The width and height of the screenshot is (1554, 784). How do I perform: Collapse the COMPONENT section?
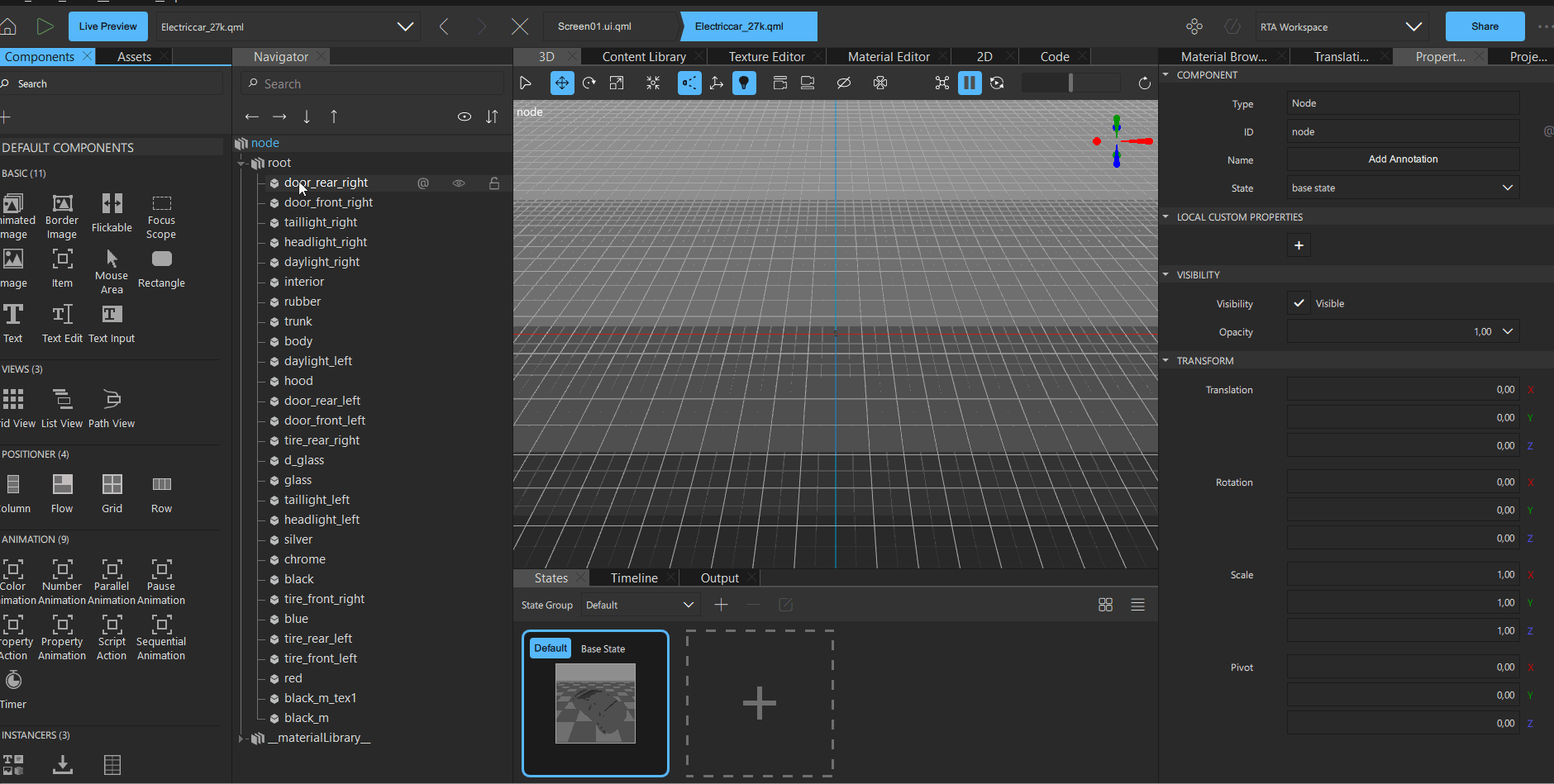(1166, 75)
